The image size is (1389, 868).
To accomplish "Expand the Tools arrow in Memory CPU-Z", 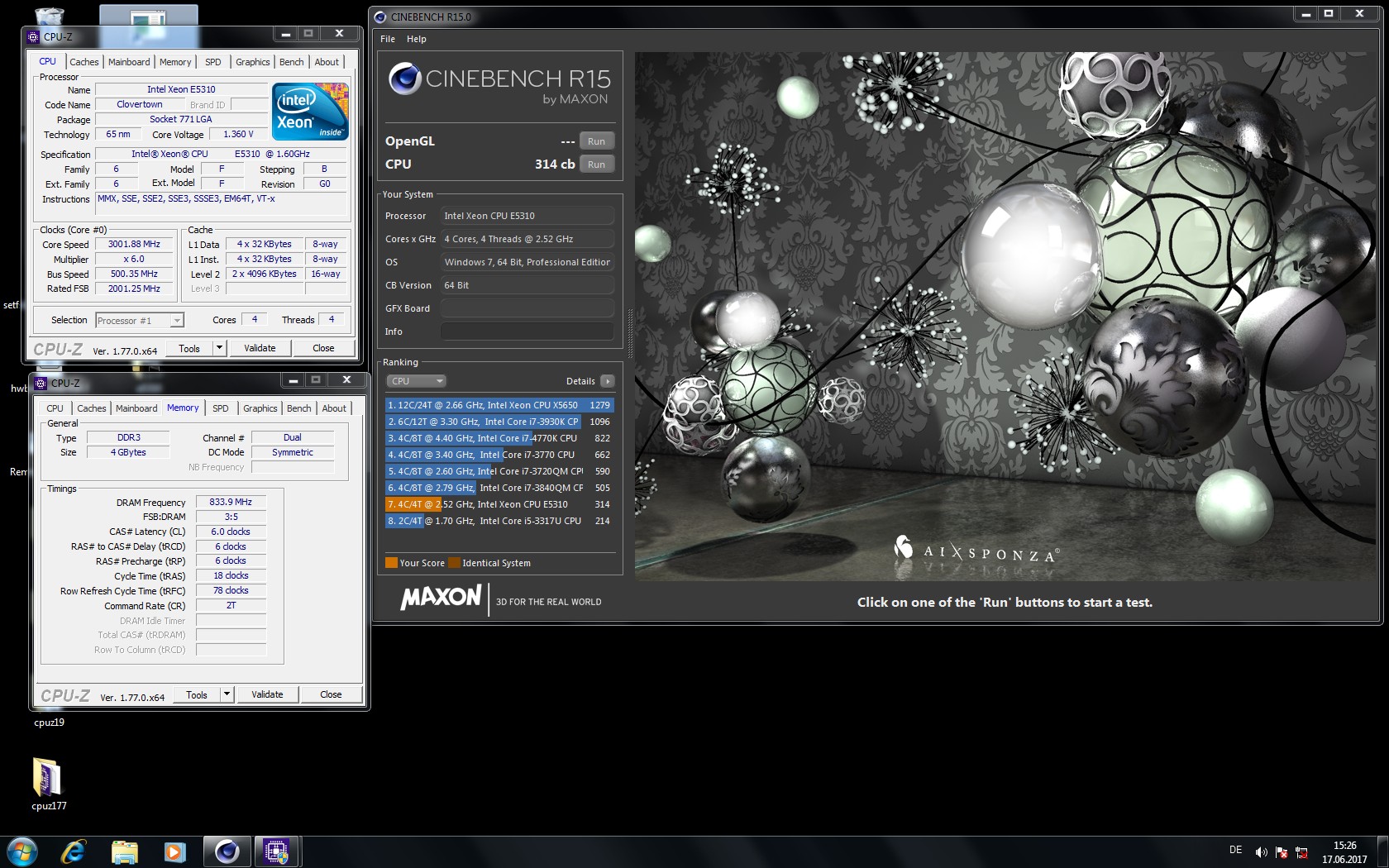I will [x=227, y=694].
